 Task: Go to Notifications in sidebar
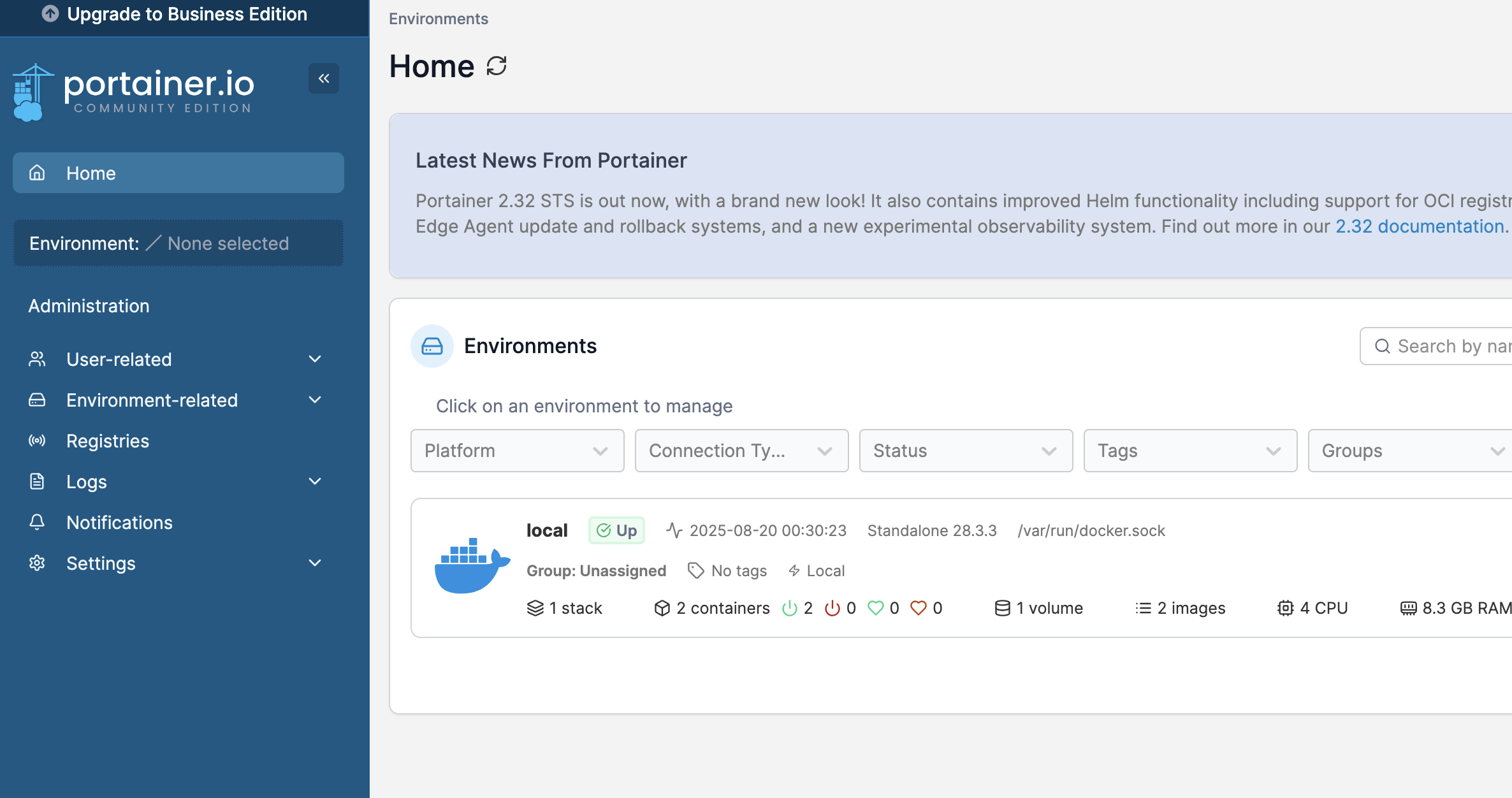click(x=178, y=522)
